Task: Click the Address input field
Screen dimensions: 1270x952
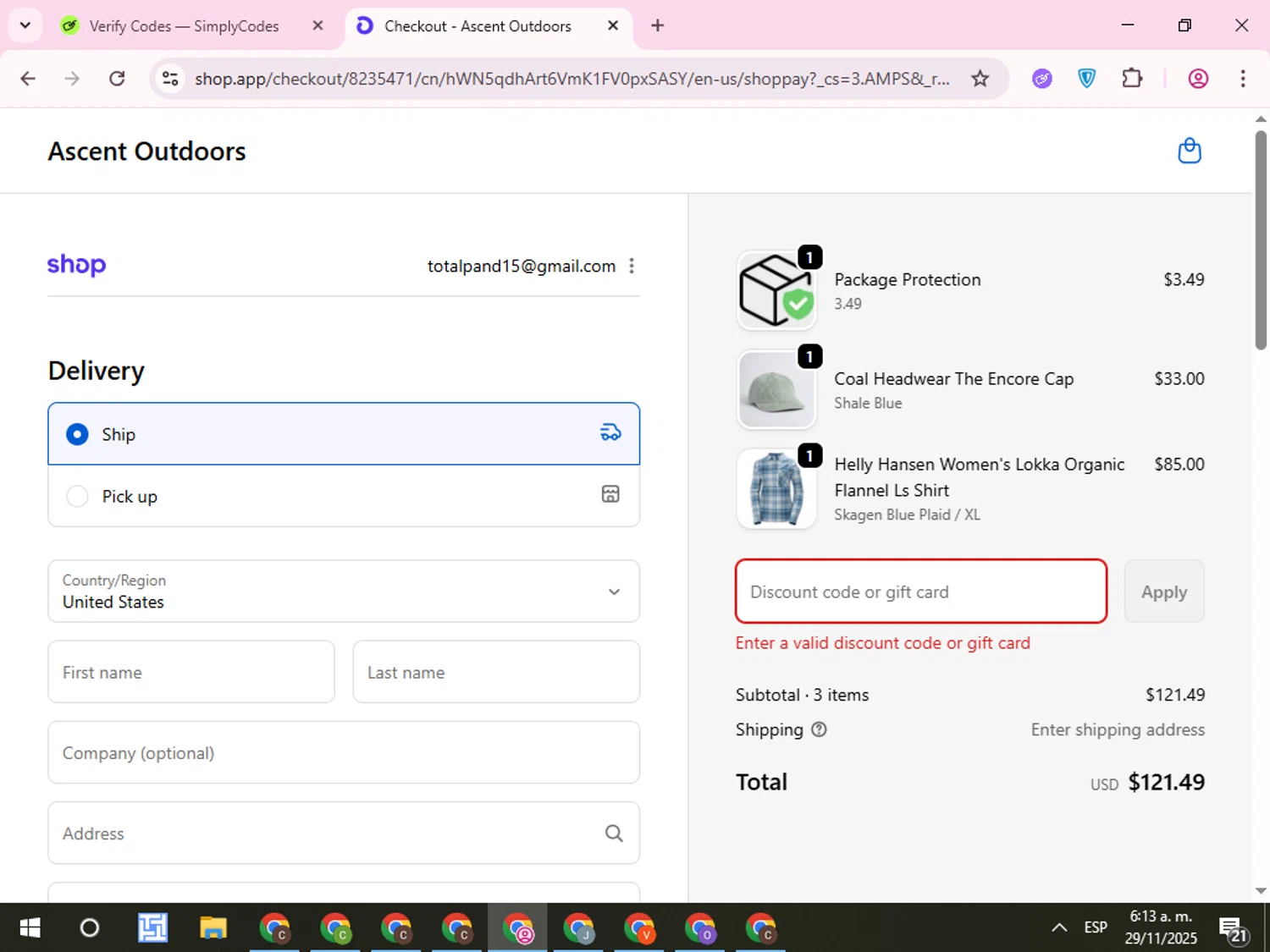Action: [344, 834]
